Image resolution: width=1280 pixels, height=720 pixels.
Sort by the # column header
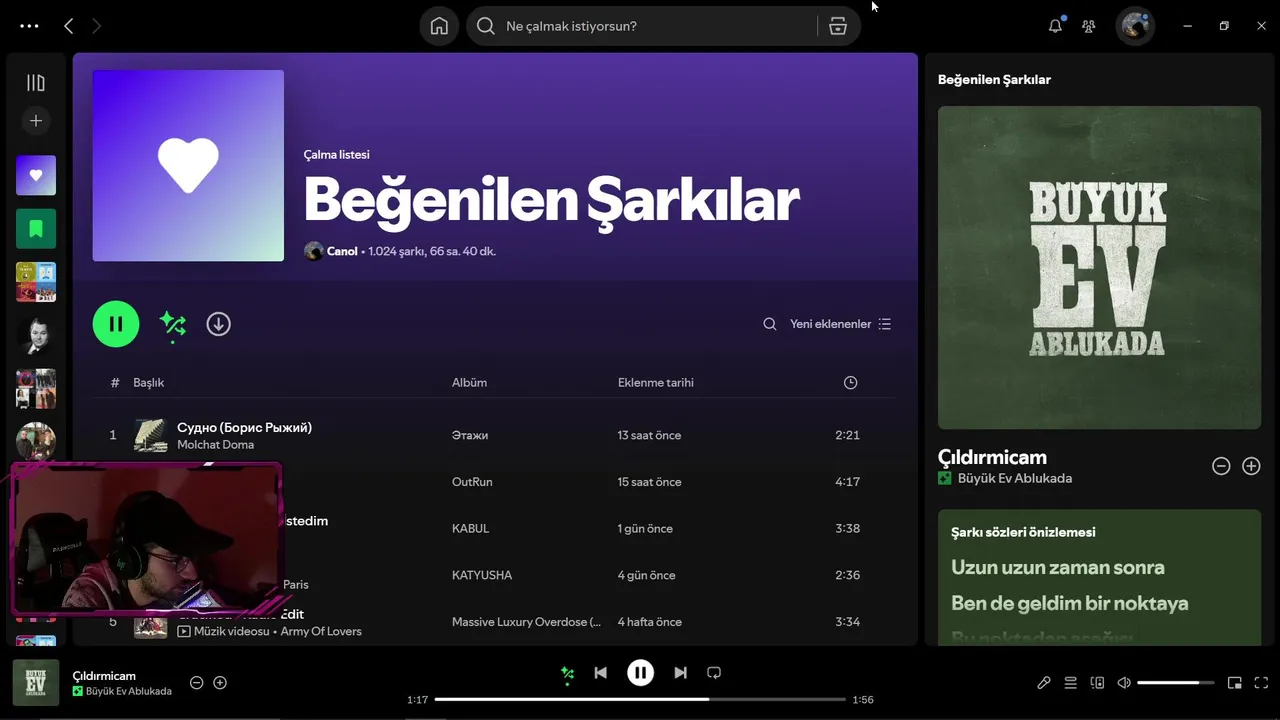pos(115,383)
